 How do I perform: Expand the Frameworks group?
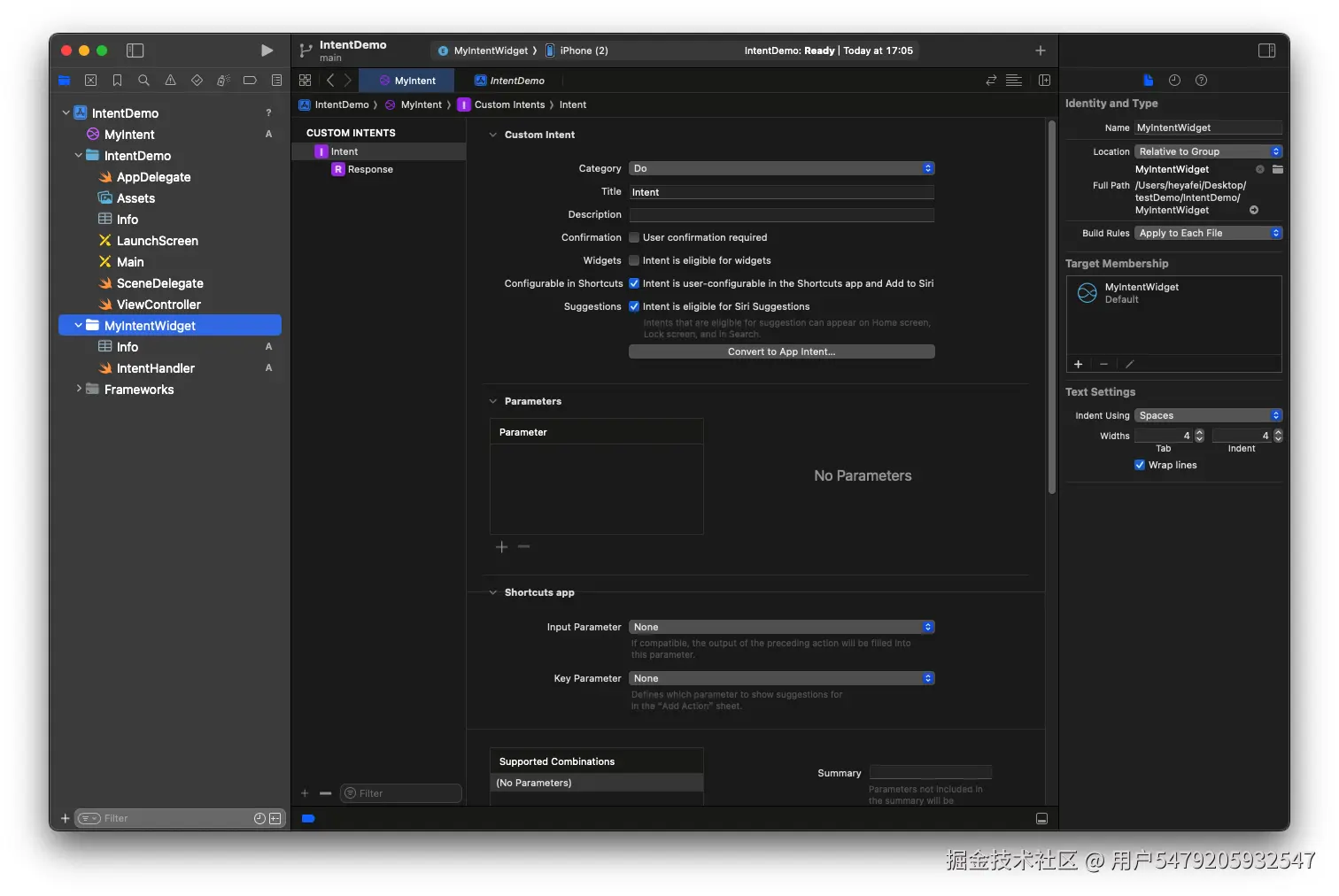tap(78, 389)
